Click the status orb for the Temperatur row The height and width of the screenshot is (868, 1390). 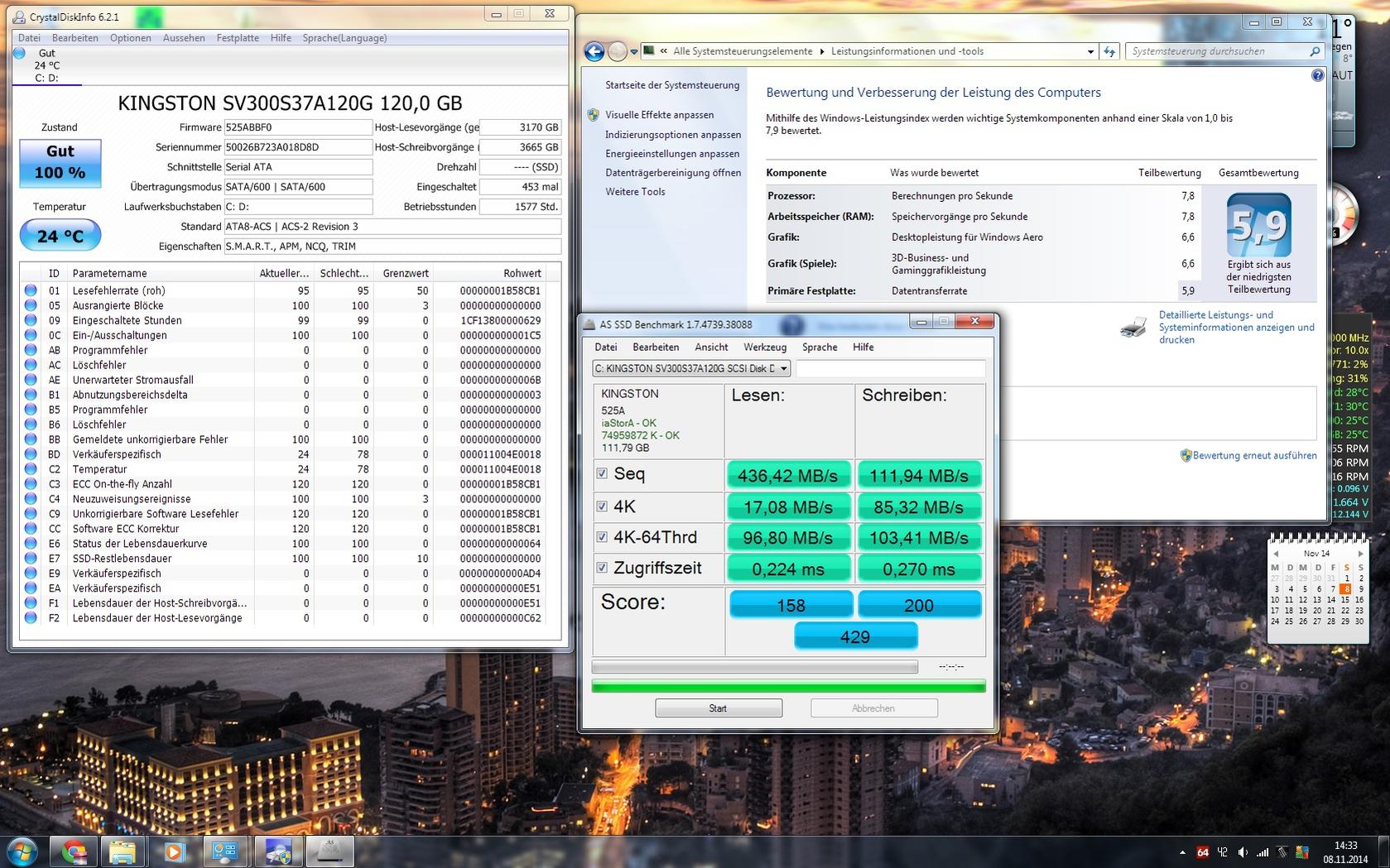31,469
